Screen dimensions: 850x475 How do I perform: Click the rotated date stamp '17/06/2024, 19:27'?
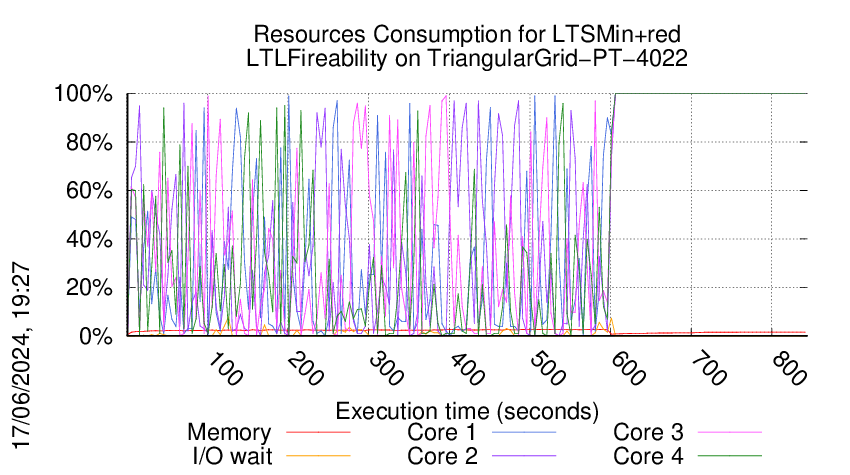[x=22, y=356]
